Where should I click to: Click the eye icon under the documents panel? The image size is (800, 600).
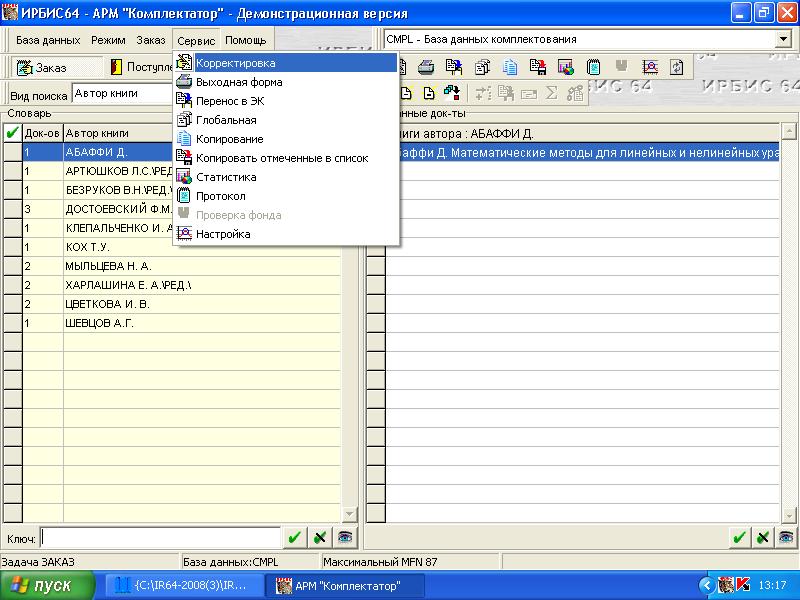pyautogui.click(x=786, y=537)
